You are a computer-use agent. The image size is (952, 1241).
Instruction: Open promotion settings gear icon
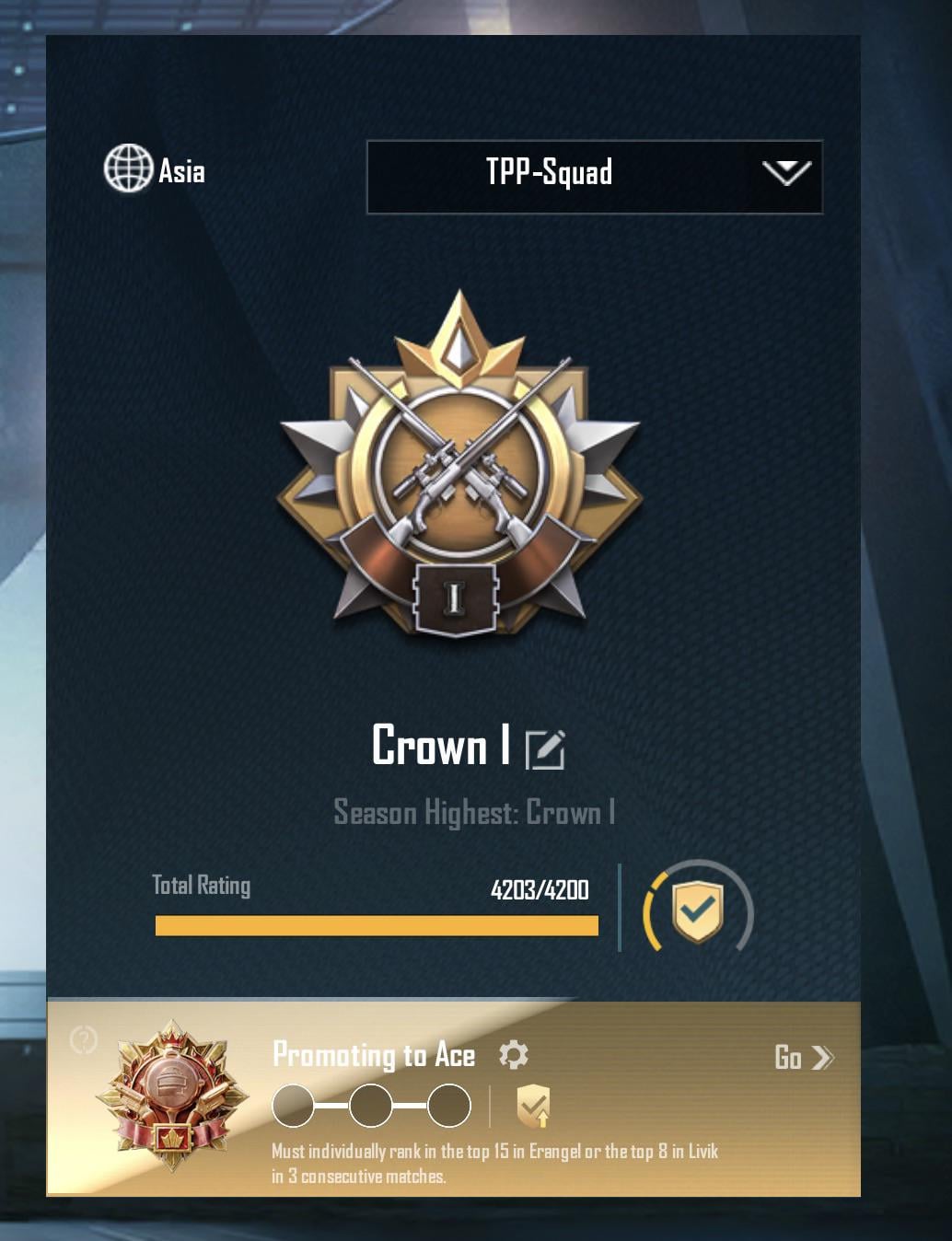click(513, 1054)
